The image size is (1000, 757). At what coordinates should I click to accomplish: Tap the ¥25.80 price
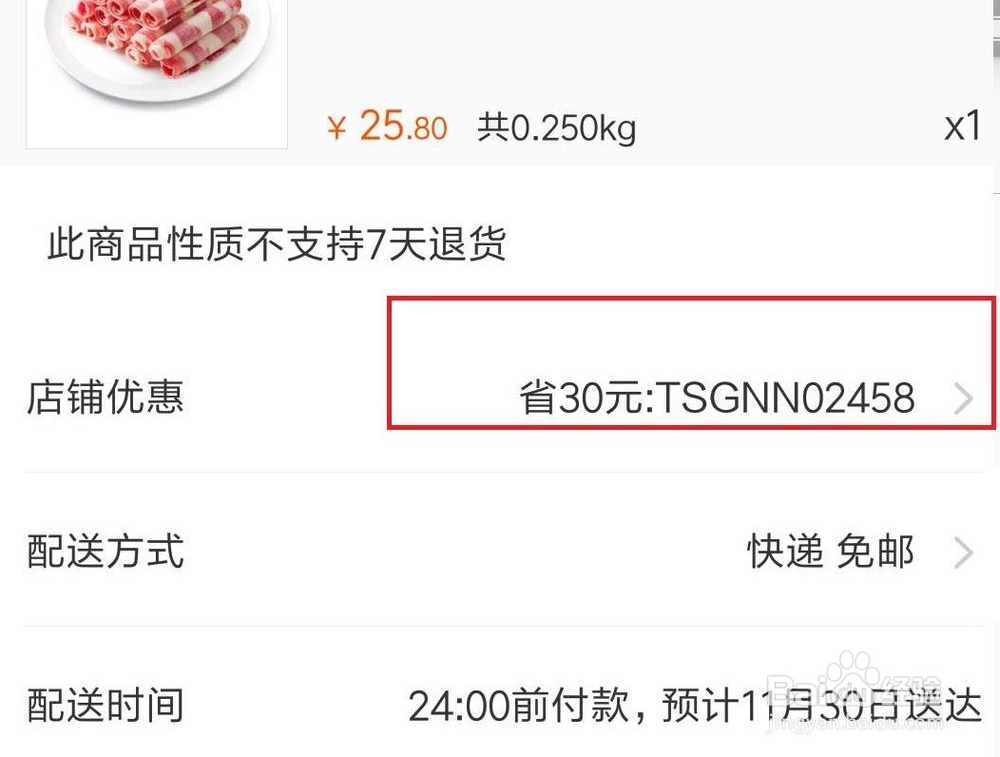click(386, 126)
